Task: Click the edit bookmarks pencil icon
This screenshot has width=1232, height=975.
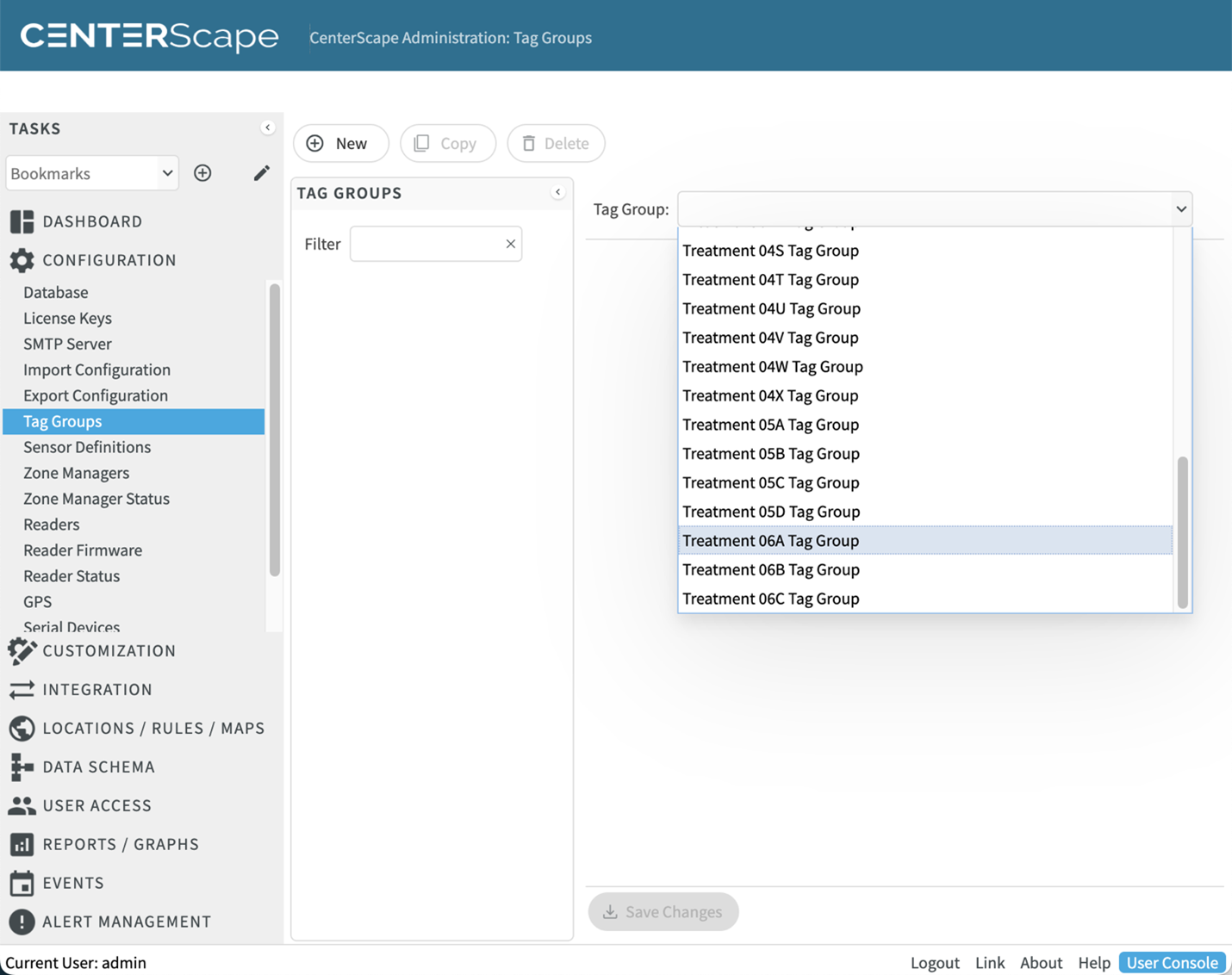Action: pyautogui.click(x=261, y=173)
